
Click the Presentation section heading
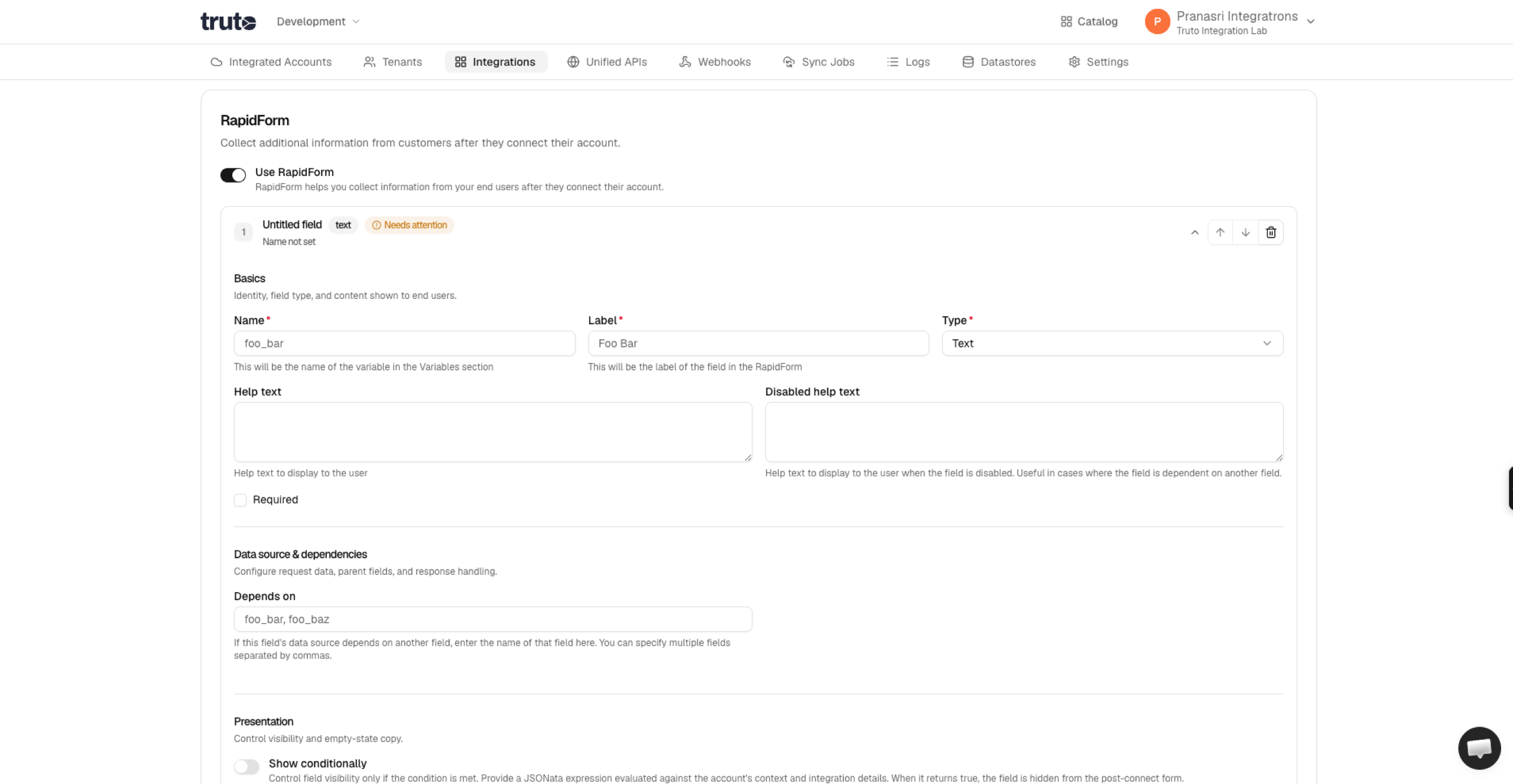(x=264, y=721)
